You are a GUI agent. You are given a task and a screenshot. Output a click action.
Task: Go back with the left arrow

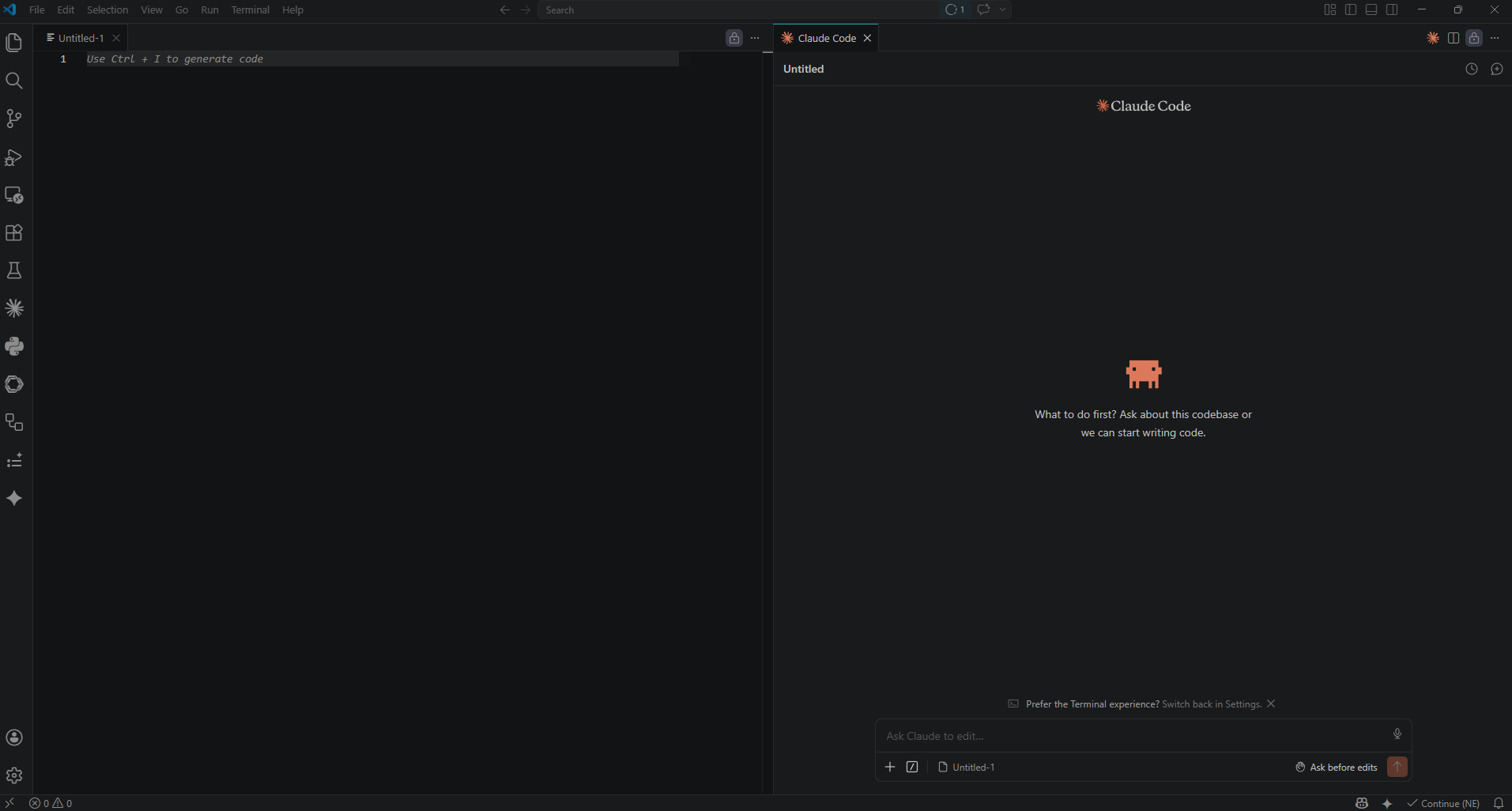(x=505, y=9)
